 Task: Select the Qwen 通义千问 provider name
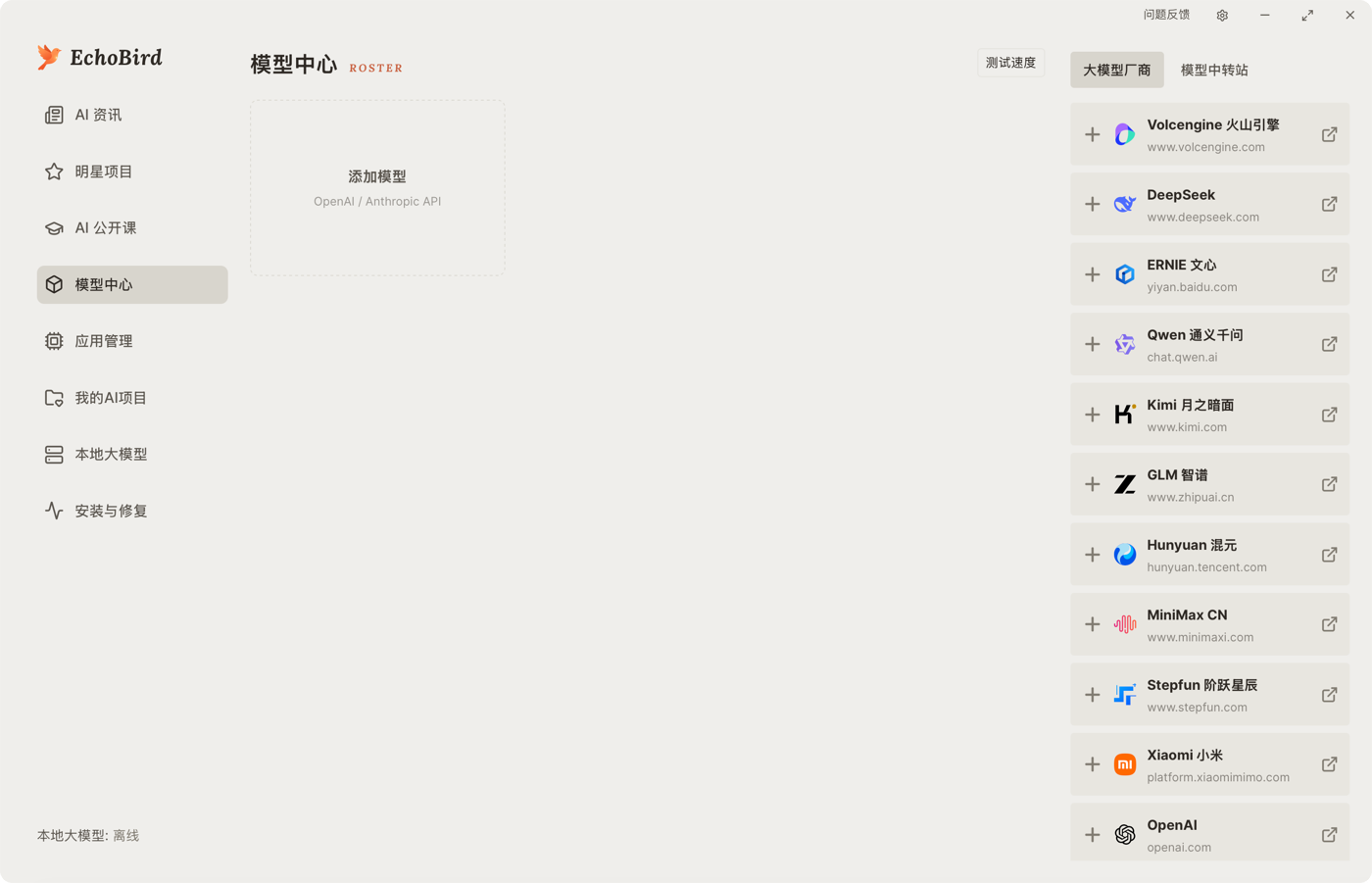point(1195,335)
